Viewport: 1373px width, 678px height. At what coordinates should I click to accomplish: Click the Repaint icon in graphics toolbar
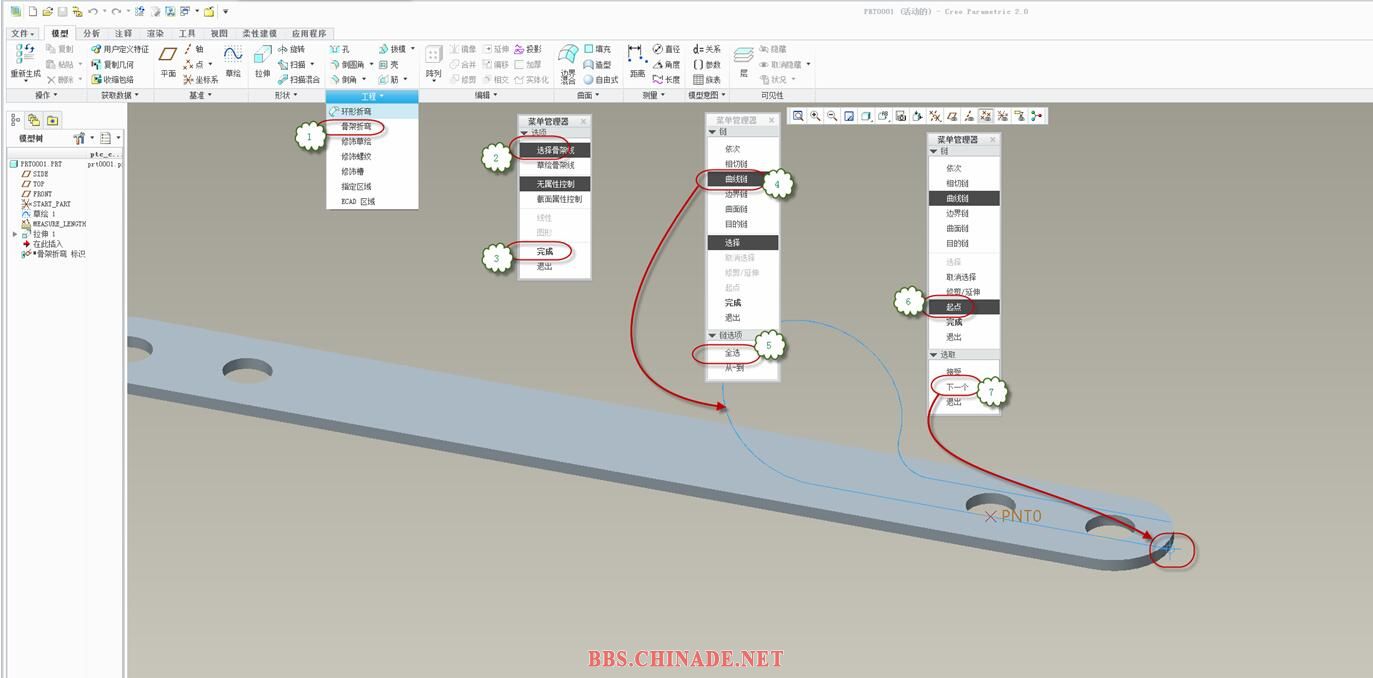[x=849, y=116]
